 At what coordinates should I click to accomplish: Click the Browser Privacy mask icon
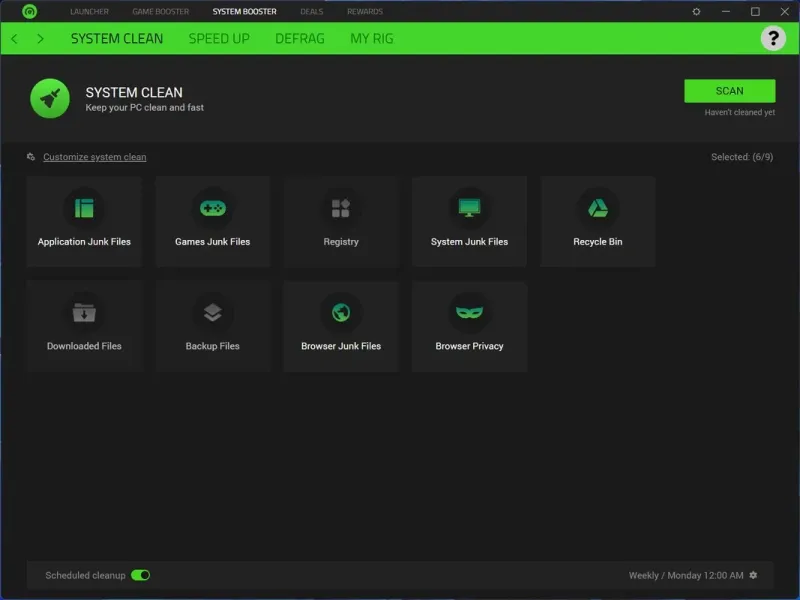(469, 312)
